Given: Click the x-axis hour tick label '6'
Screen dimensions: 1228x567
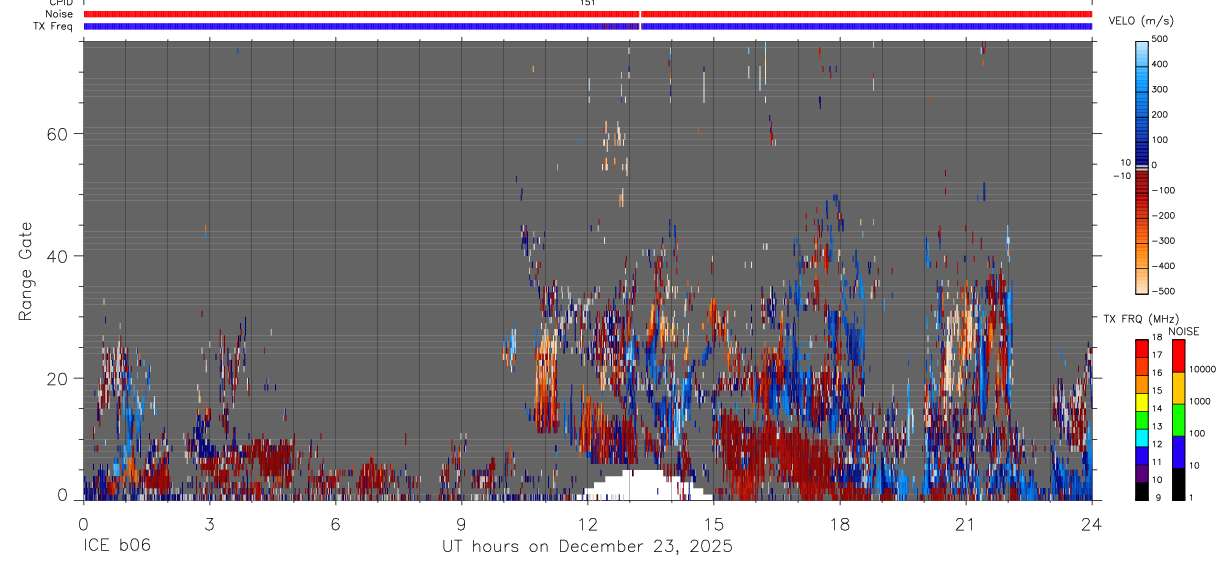Looking at the screenshot, I should [335, 524].
